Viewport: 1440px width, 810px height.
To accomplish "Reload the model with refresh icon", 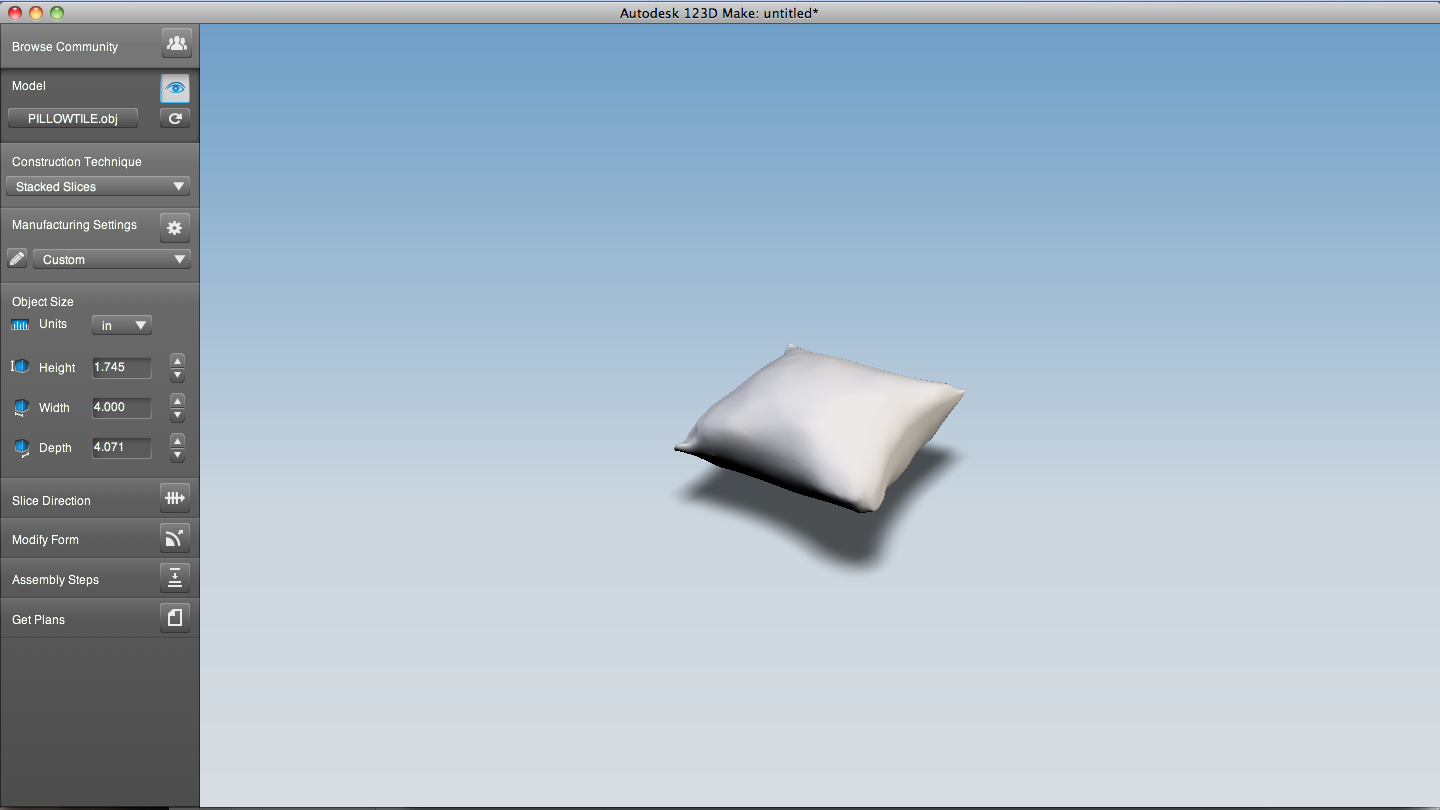I will click(x=175, y=118).
